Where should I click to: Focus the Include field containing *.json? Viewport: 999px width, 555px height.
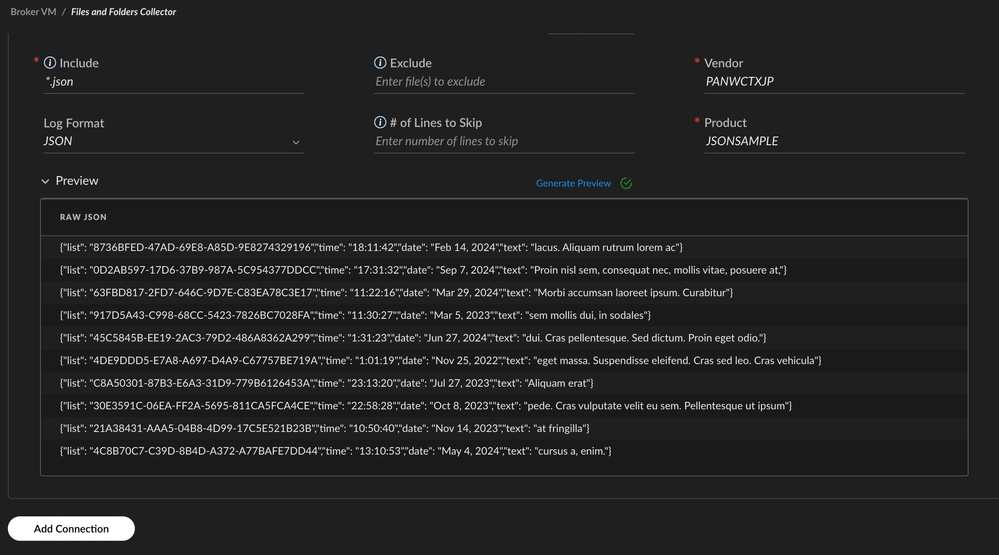172,82
